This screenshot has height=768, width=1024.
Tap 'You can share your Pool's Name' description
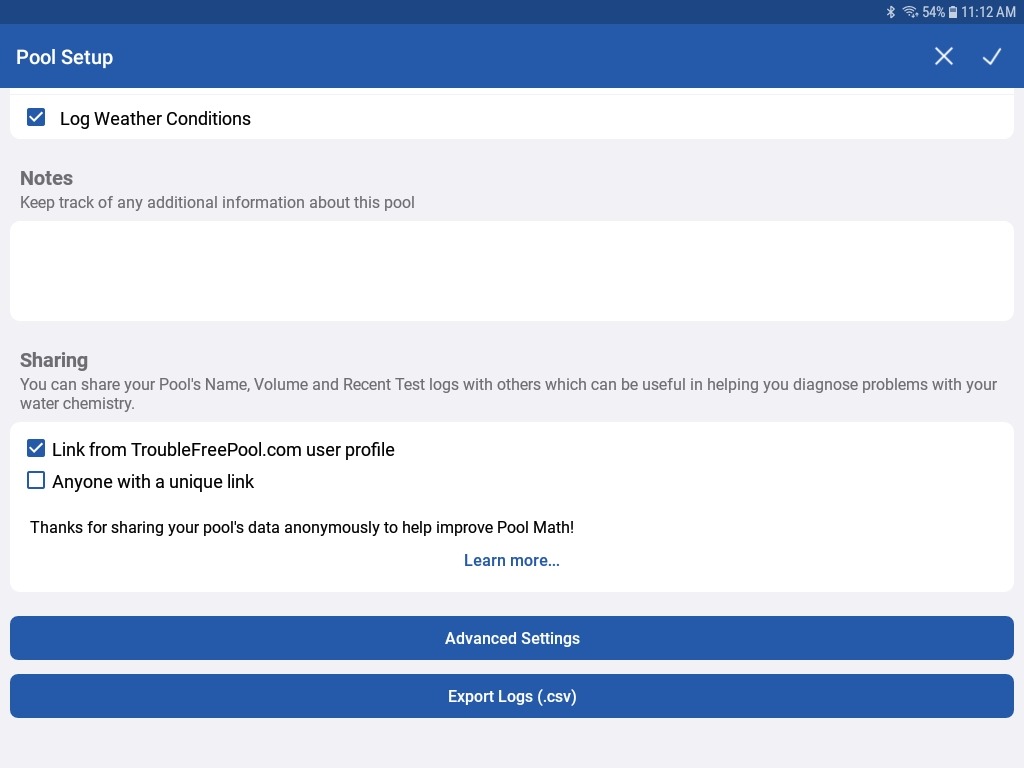coord(508,394)
